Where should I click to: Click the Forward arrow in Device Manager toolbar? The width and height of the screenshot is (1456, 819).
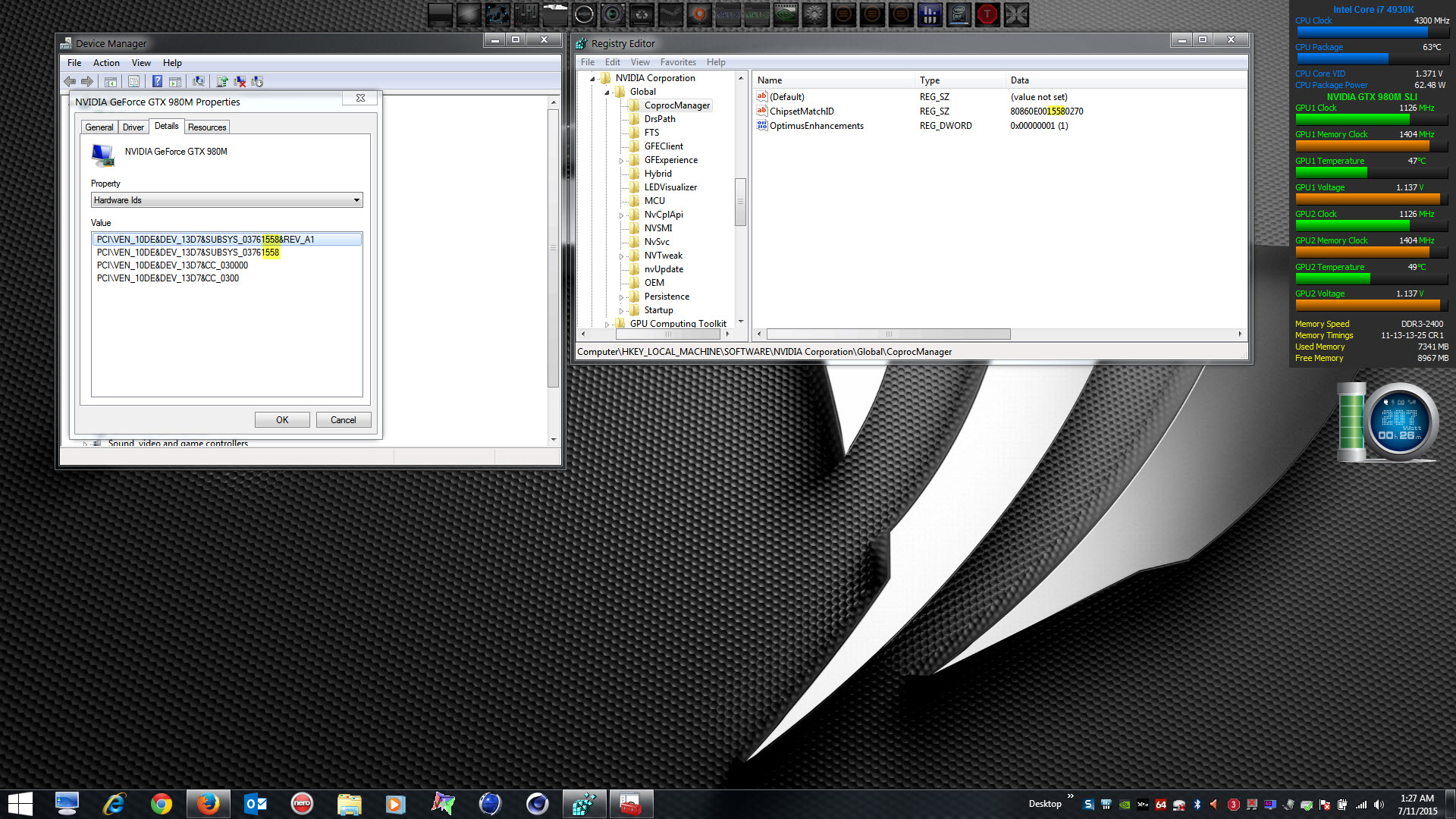87,81
